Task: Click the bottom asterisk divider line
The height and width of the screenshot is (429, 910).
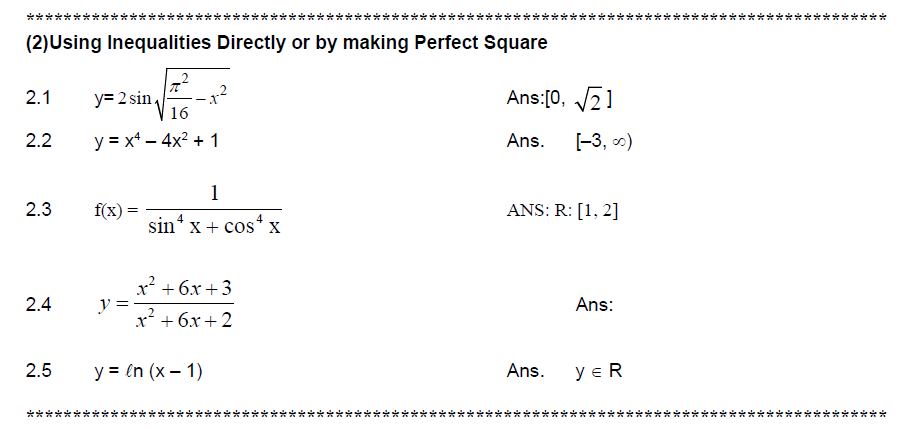Action: point(455,412)
